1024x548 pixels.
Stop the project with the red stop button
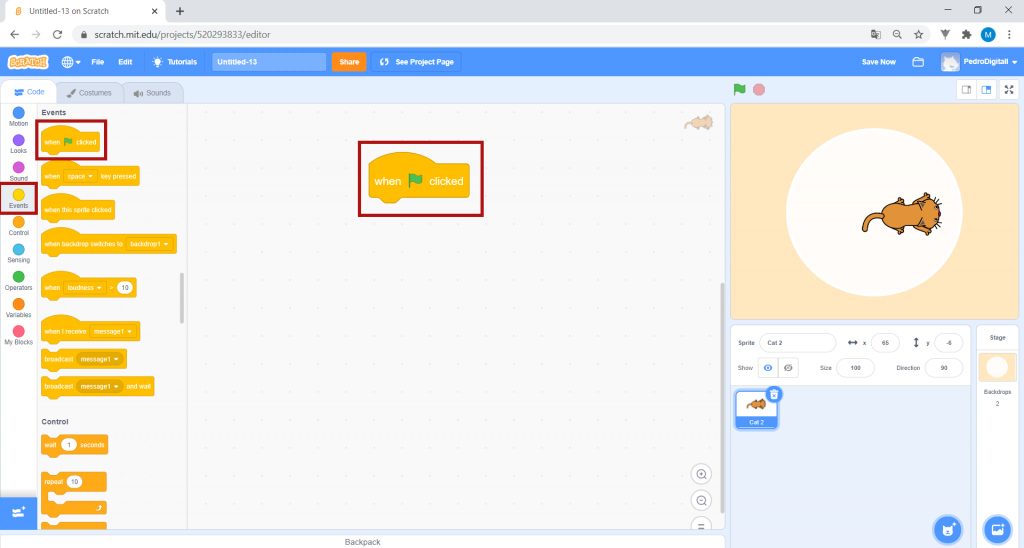759,89
